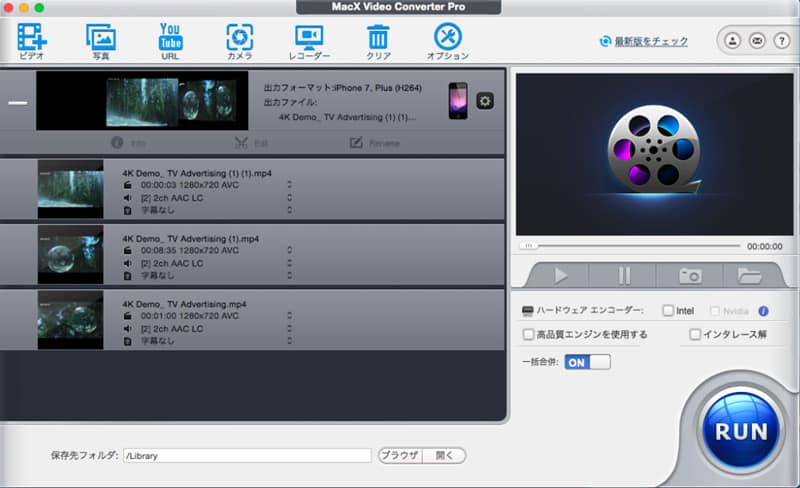Collapse the merged item with minus button
Screen dimensions: 800x488
coord(18,103)
